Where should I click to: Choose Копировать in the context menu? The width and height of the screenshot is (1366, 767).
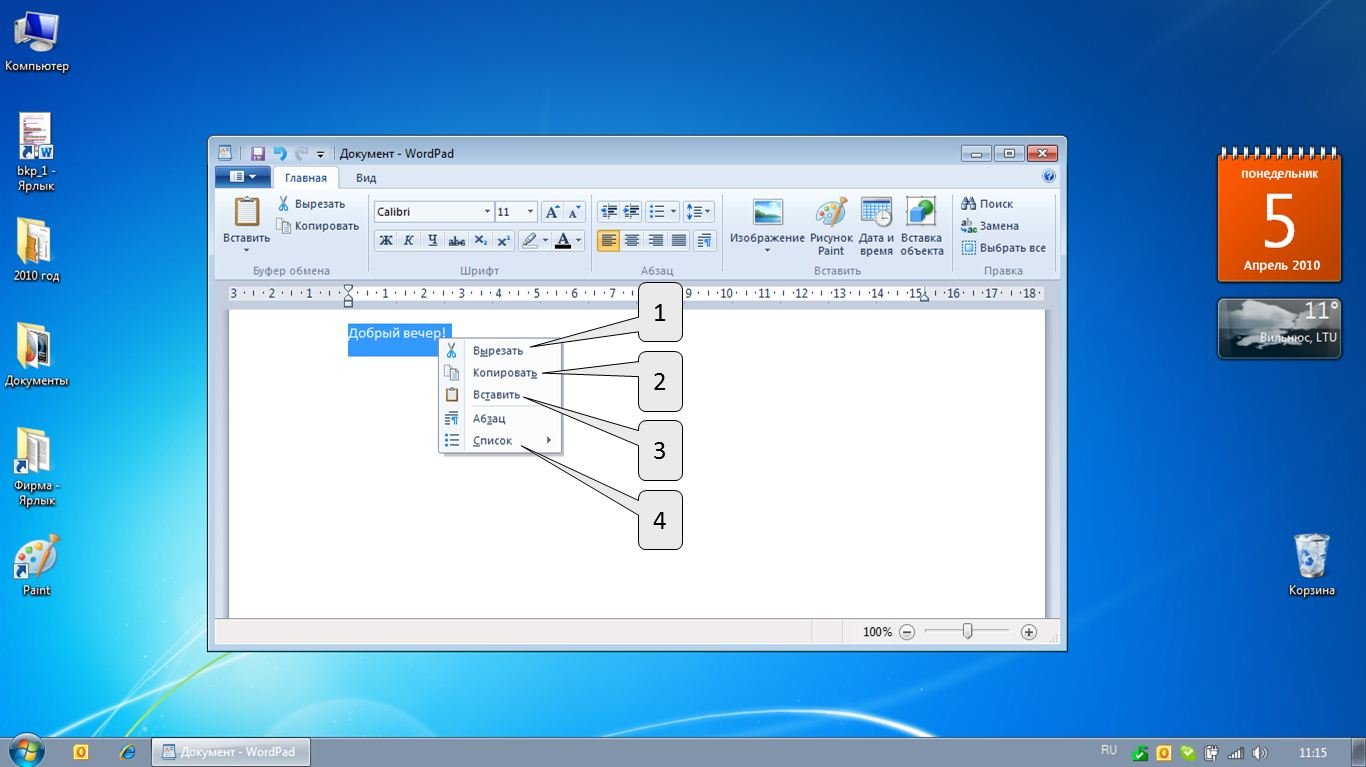tap(504, 373)
